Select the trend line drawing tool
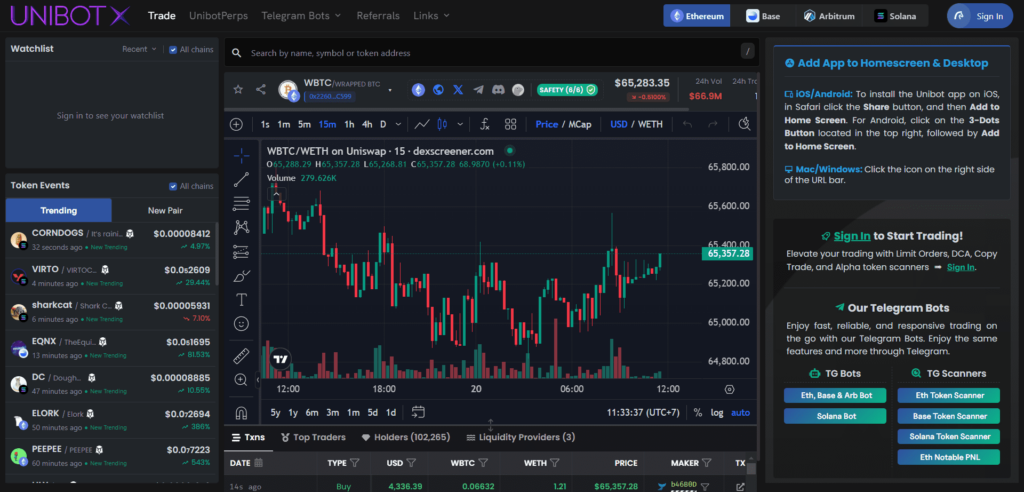Image resolution: width=1024 pixels, height=492 pixels. (242, 180)
